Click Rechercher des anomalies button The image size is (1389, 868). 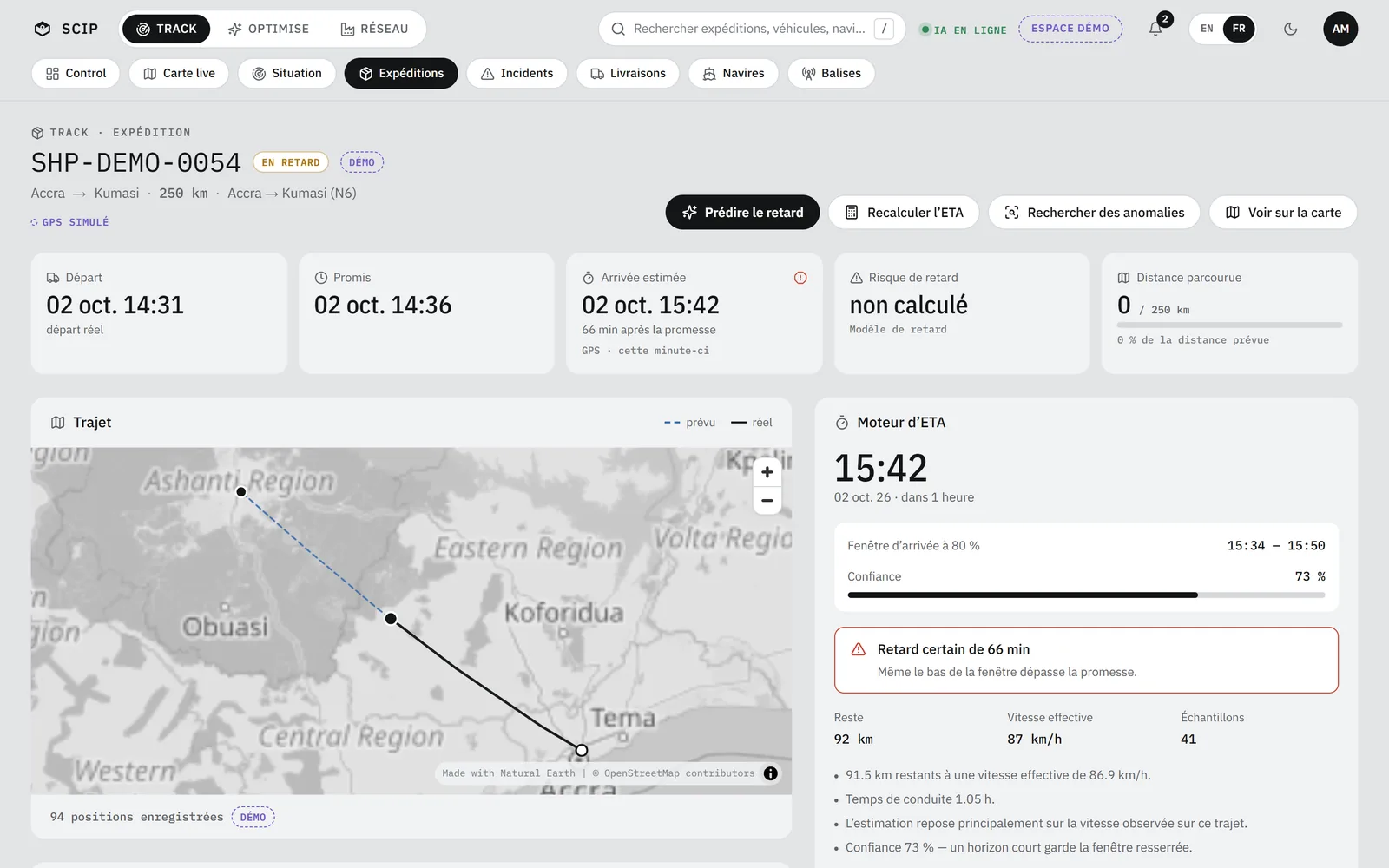(1094, 212)
